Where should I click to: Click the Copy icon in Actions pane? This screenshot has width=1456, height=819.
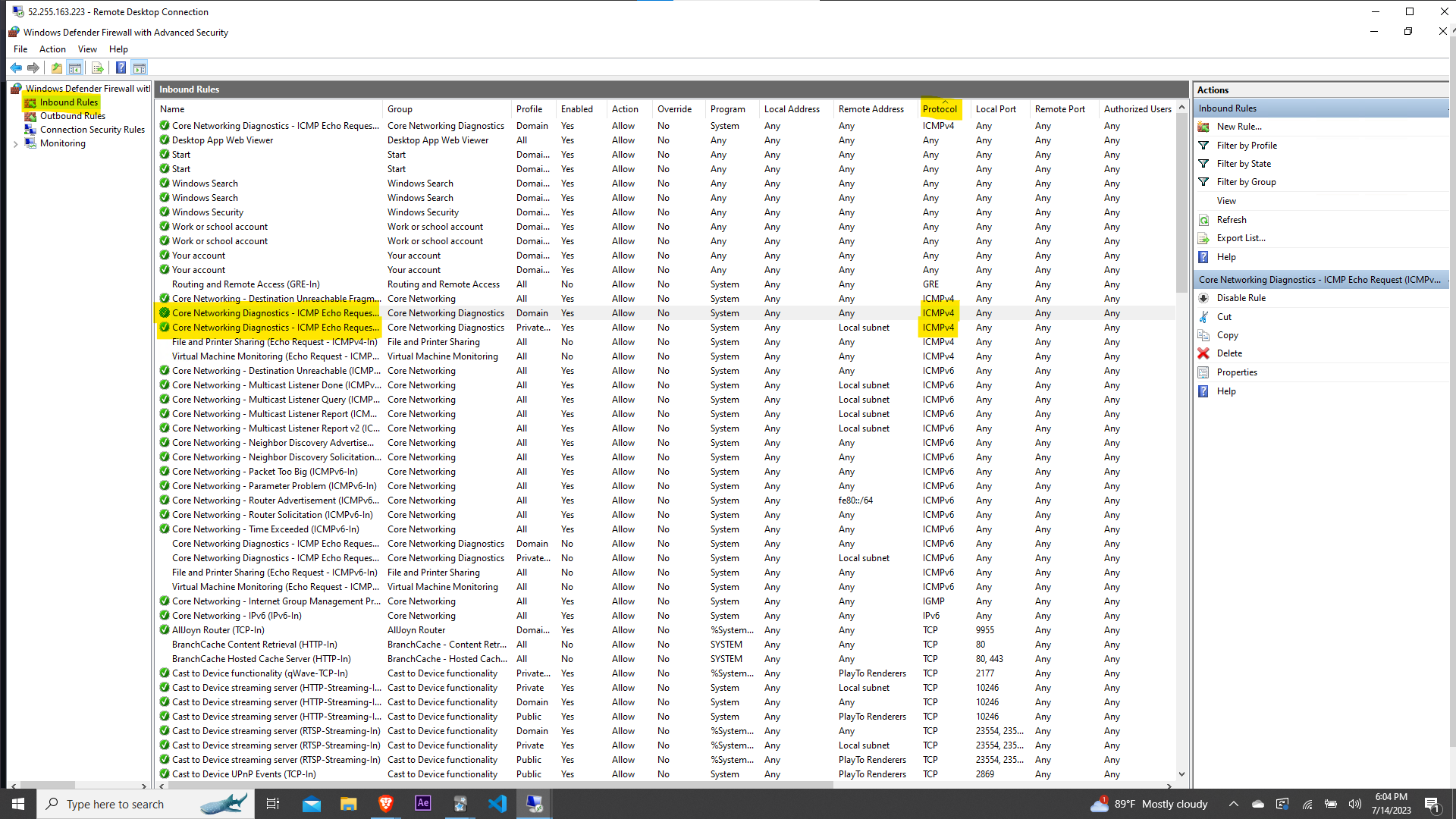(1203, 335)
